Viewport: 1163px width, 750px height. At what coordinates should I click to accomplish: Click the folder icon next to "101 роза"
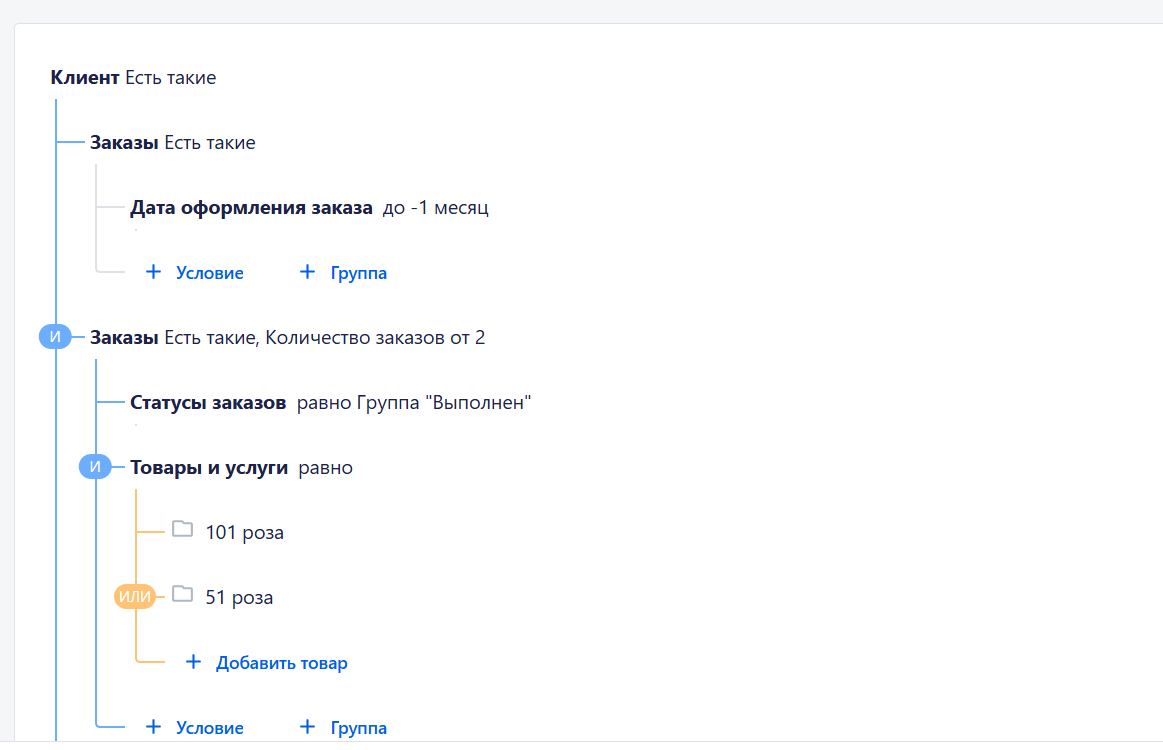point(182,530)
